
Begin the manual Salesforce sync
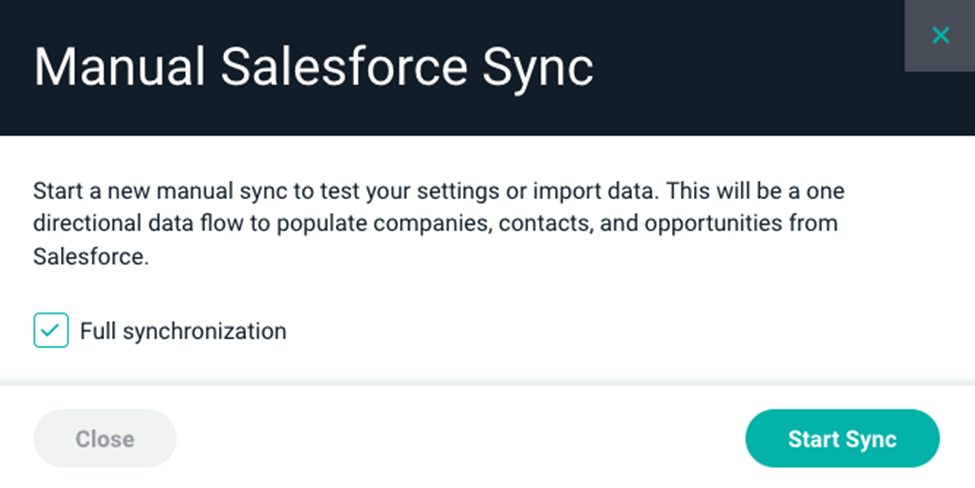842,438
